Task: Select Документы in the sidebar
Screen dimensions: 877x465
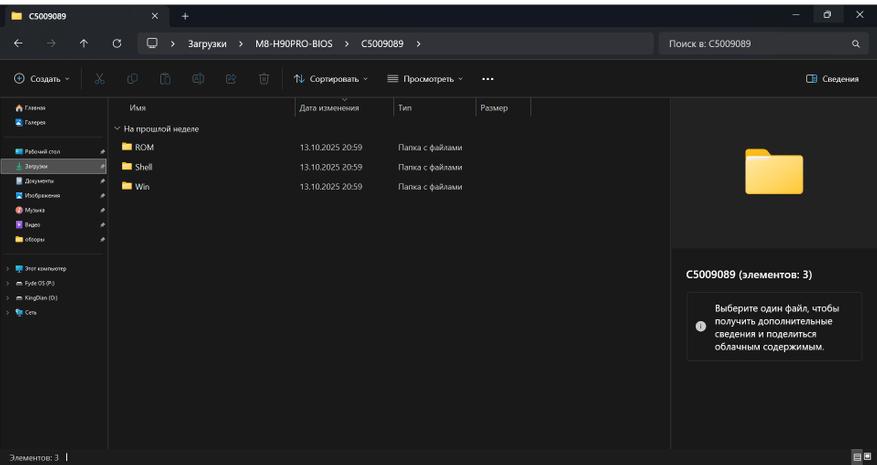Action: coord(40,181)
